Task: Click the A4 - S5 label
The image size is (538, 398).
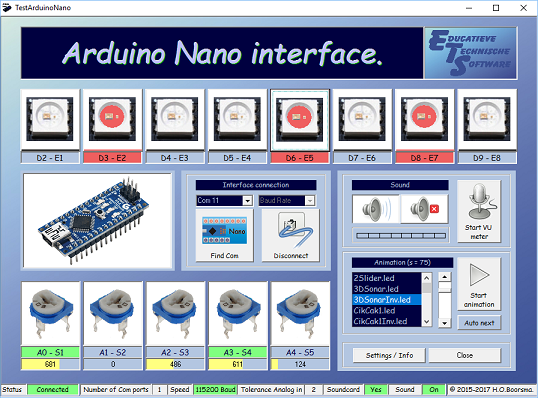Action: (300, 352)
